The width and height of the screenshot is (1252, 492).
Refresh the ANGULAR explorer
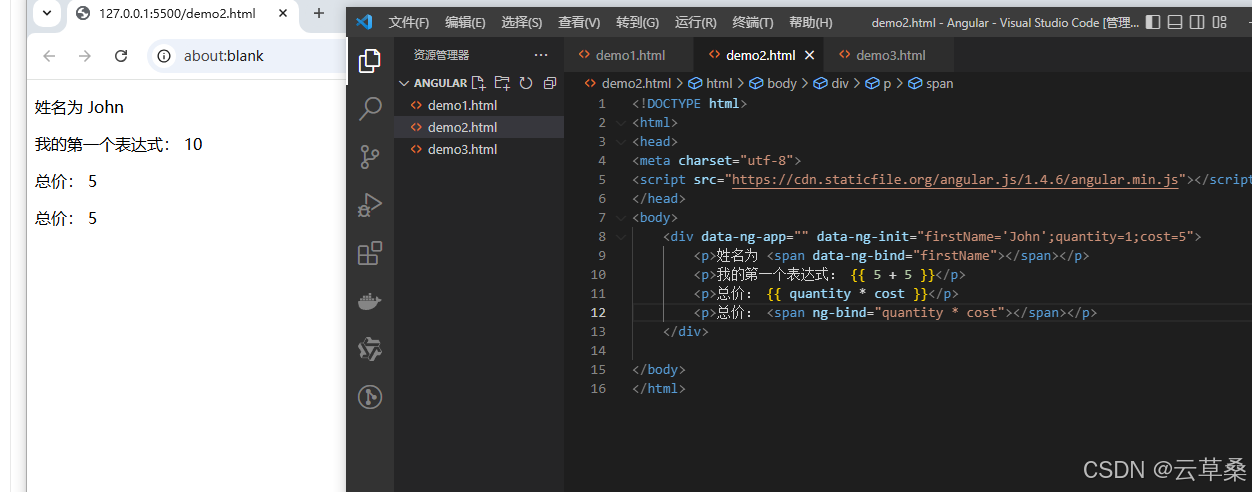(x=526, y=83)
